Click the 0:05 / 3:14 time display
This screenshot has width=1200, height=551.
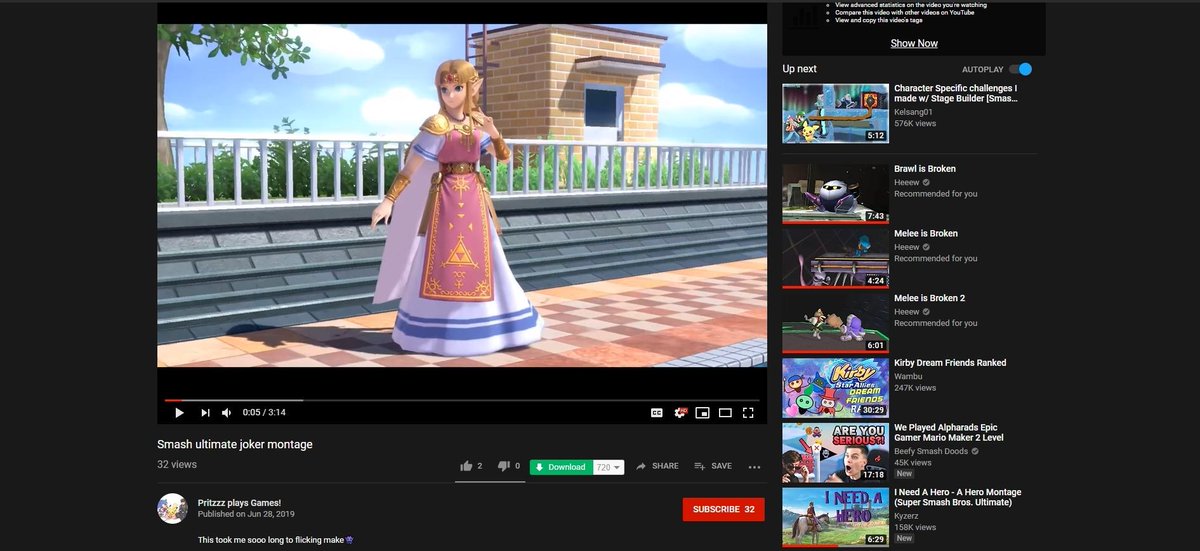[264, 412]
